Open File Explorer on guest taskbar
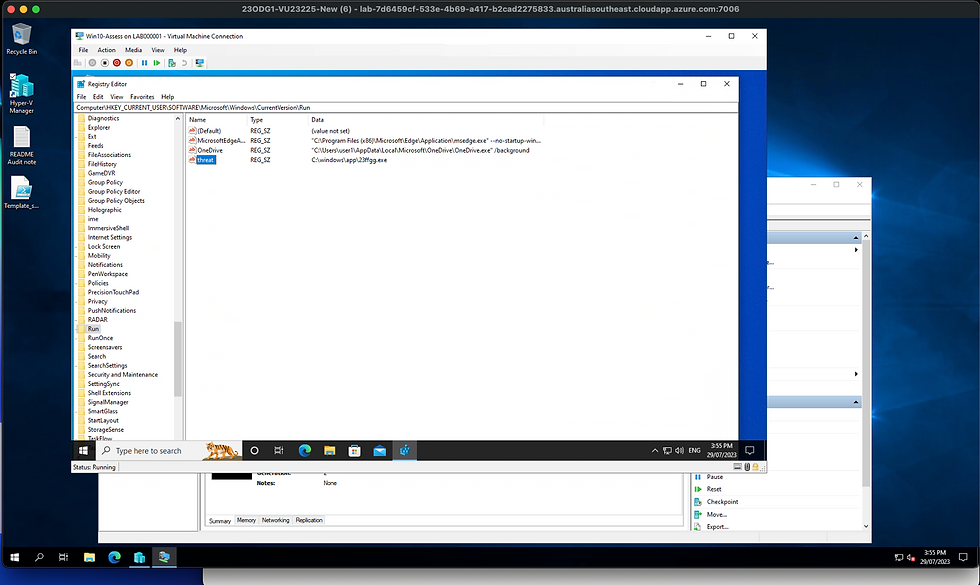The height and width of the screenshot is (585, 980). (329, 451)
